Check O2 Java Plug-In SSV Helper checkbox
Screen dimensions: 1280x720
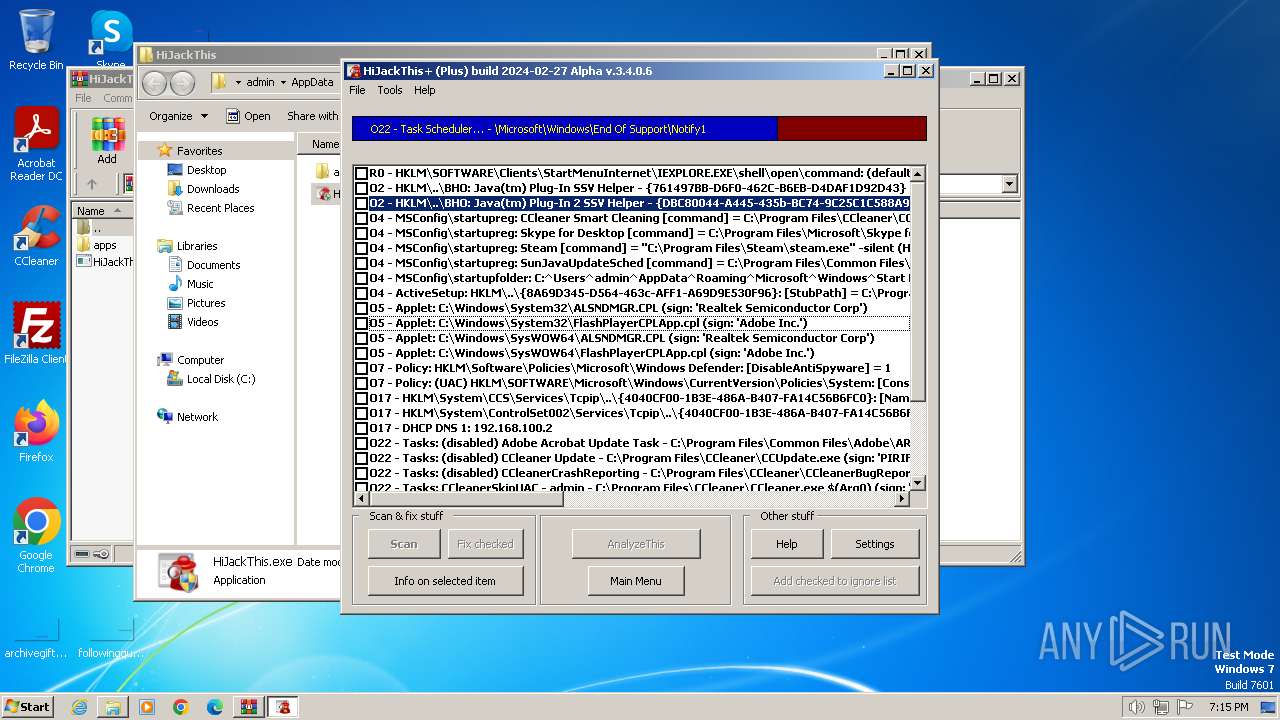361,188
